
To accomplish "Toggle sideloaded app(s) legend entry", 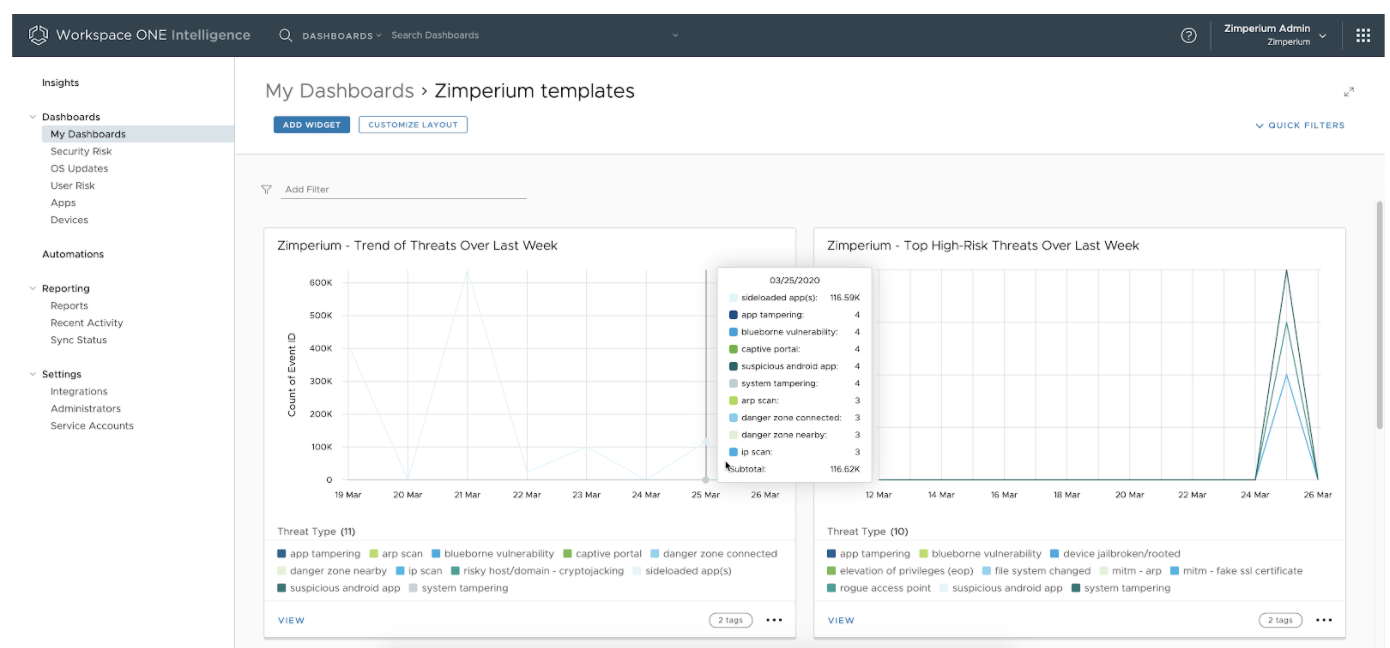I will pos(682,571).
